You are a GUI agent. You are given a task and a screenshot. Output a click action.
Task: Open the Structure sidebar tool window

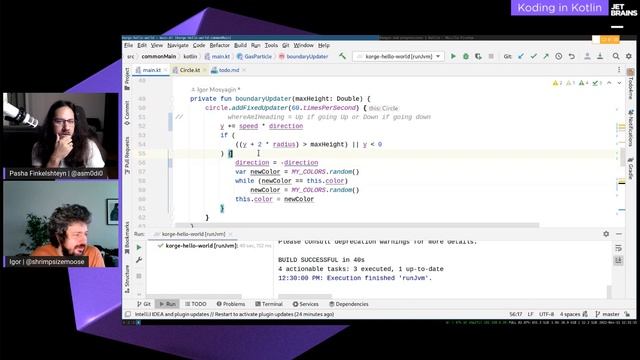(127, 279)
